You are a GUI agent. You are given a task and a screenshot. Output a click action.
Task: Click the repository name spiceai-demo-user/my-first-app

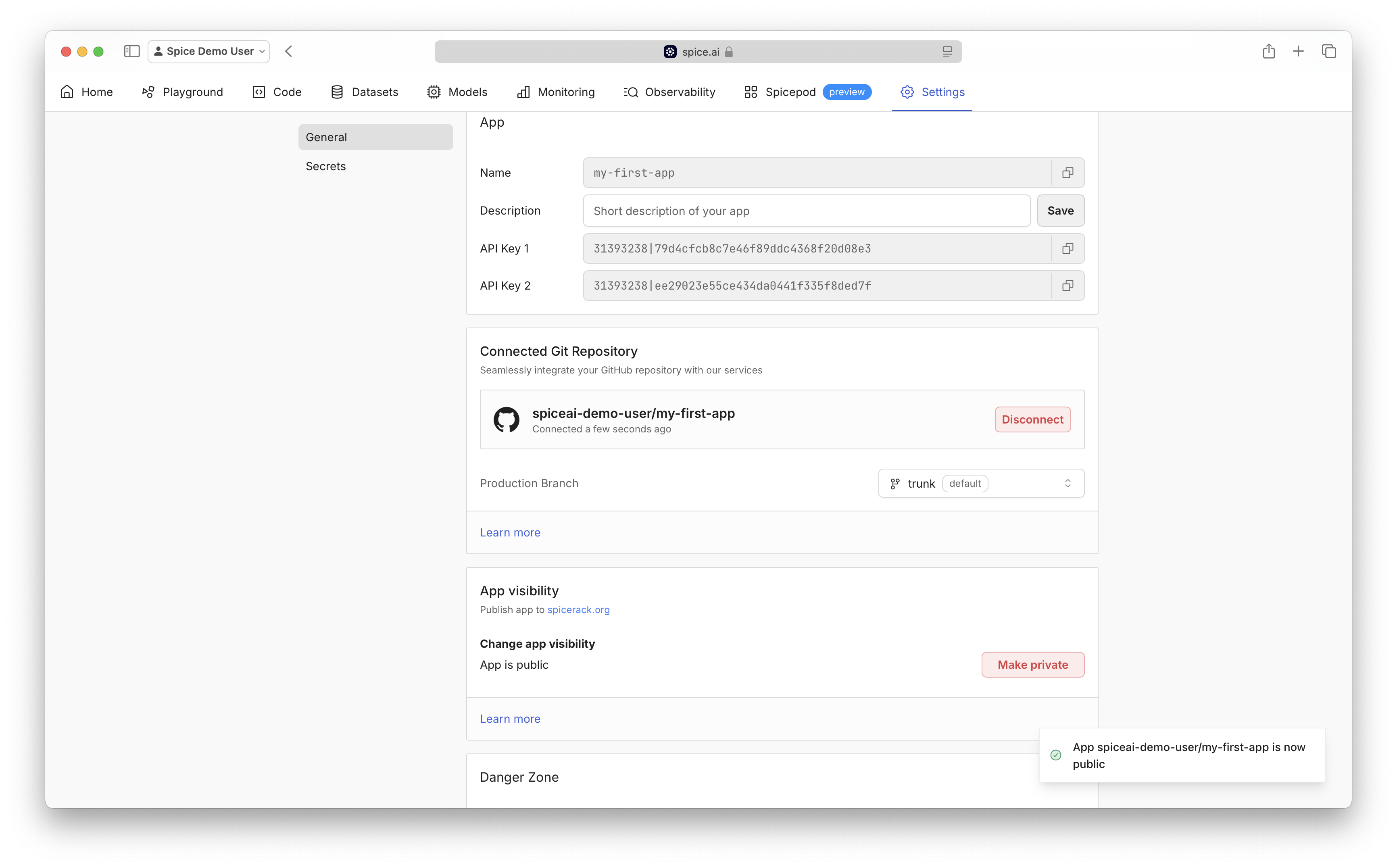pos(633,413)
